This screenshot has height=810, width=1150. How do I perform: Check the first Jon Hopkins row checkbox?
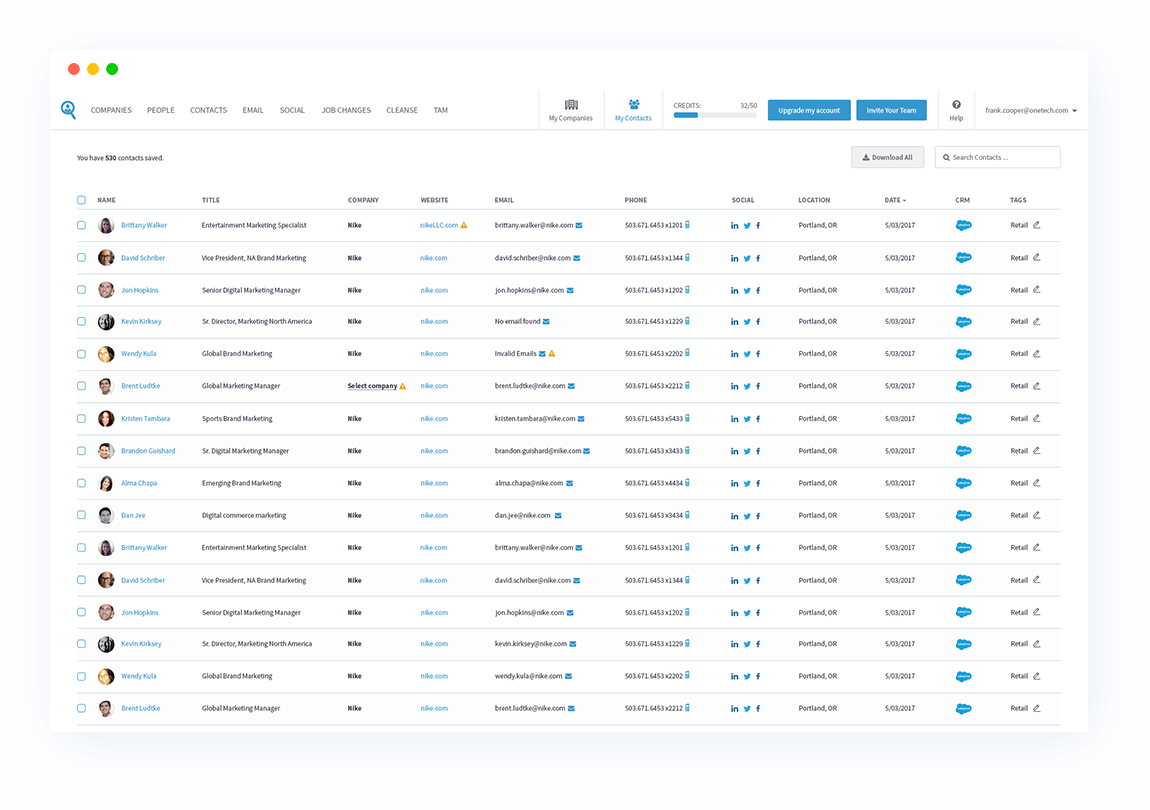click(81, 290)
